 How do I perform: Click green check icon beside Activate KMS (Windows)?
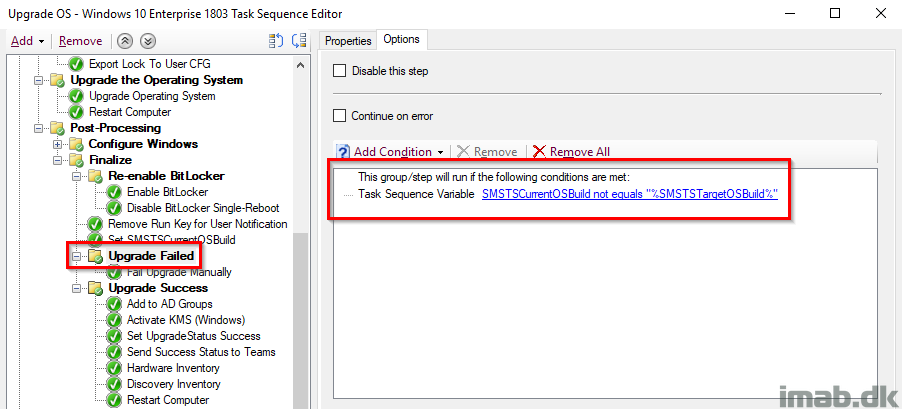coord(114,320)
